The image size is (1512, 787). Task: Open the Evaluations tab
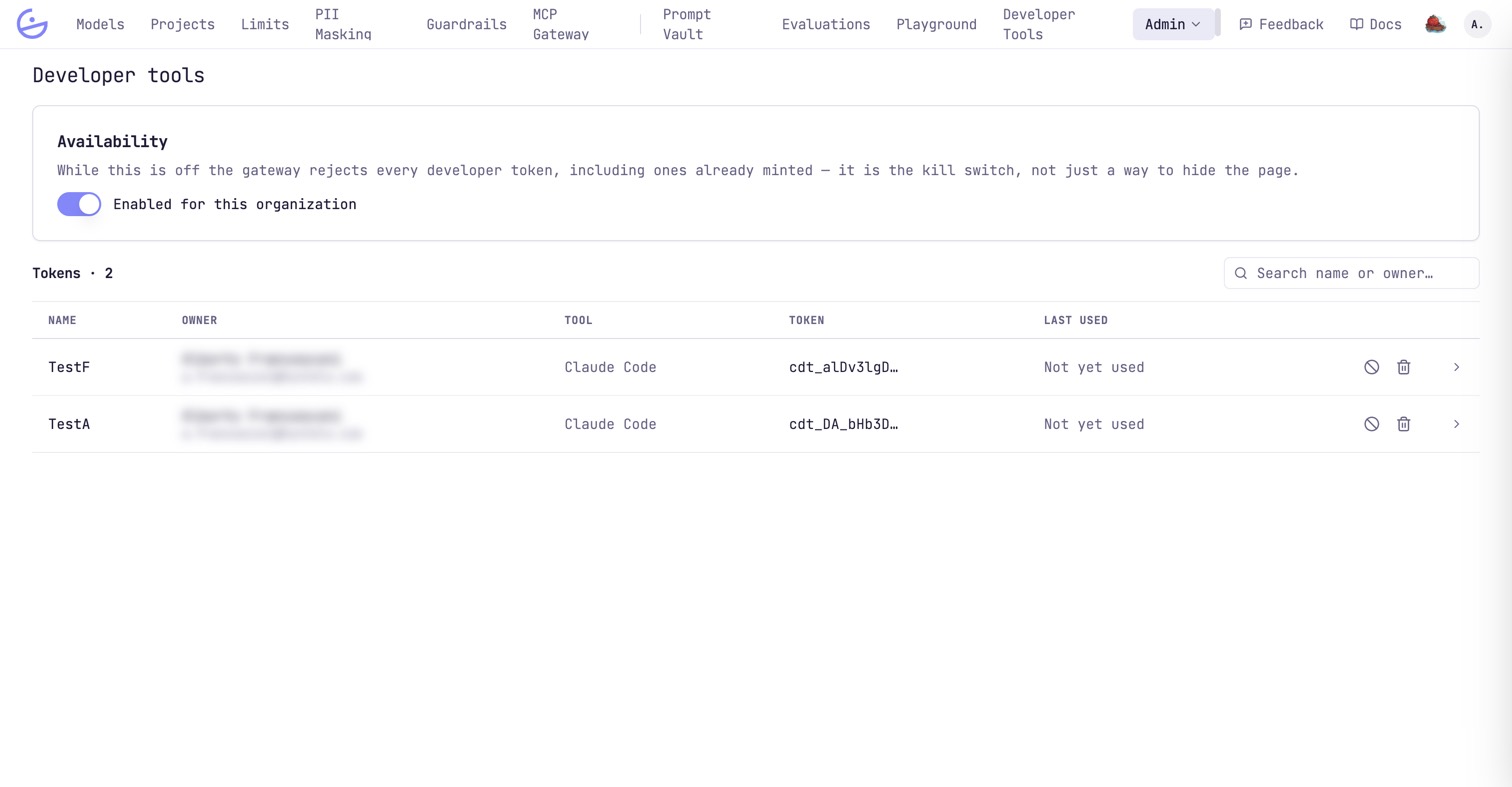(826, 24)
